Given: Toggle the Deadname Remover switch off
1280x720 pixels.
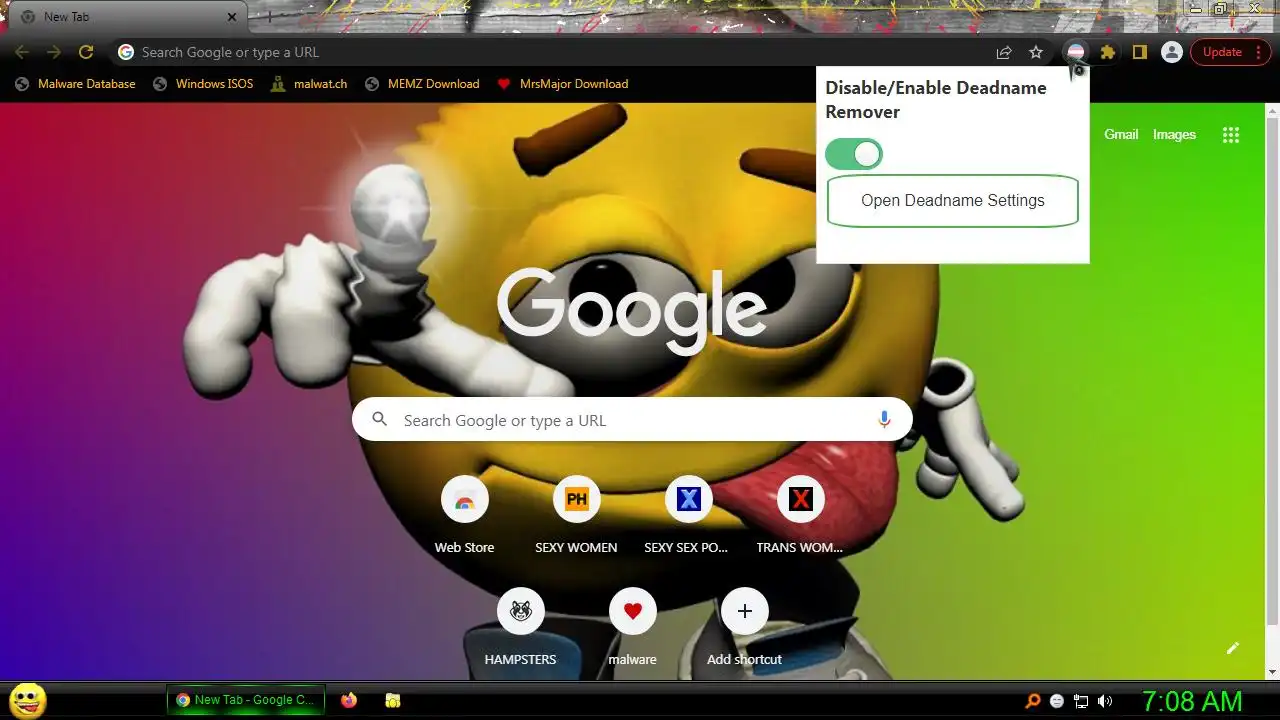Looking at the screenshot, I should tap(854, 154).
